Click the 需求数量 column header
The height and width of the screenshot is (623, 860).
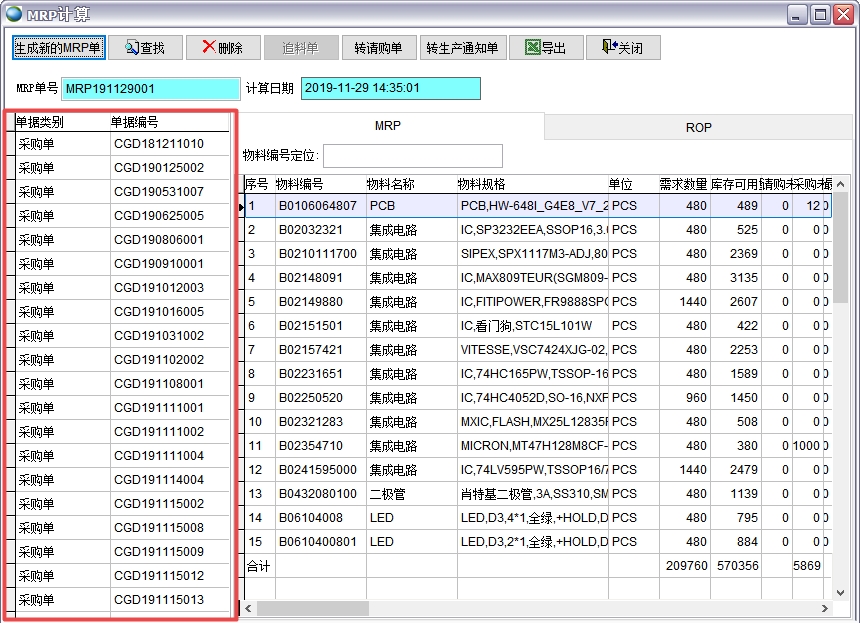683,184
